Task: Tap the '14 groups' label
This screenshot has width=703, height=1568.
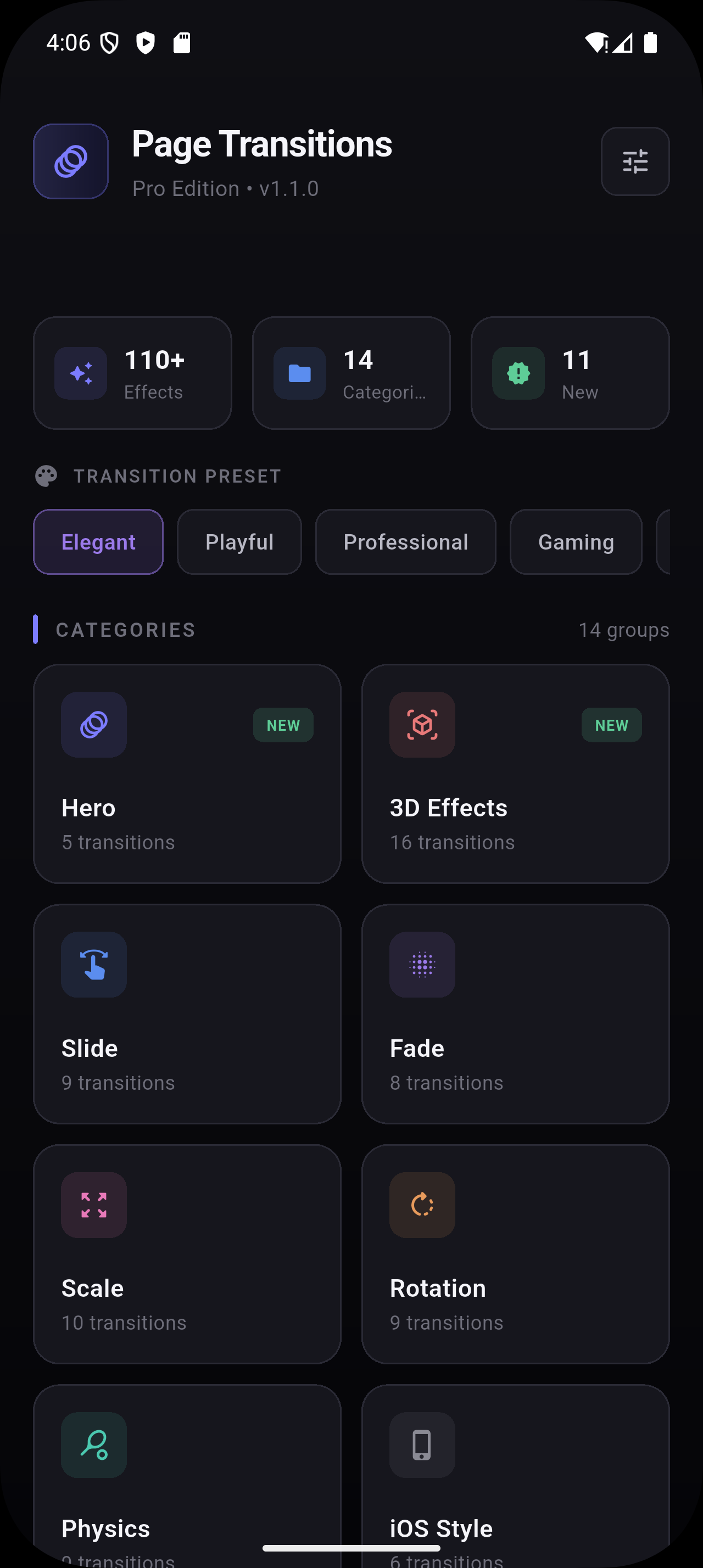Action: [623, 630]
